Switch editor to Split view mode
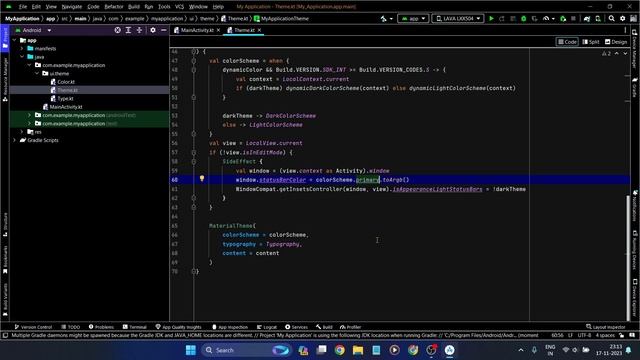Screen dimensions: 640x360 click(x=591, y=42)
